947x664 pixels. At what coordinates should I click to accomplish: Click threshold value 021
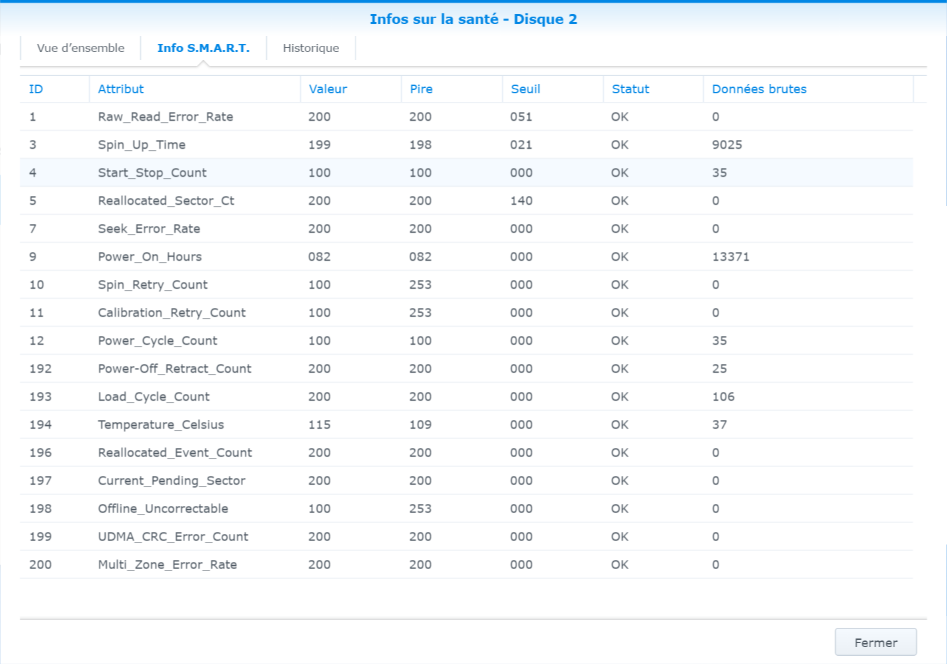click(521, 145)
